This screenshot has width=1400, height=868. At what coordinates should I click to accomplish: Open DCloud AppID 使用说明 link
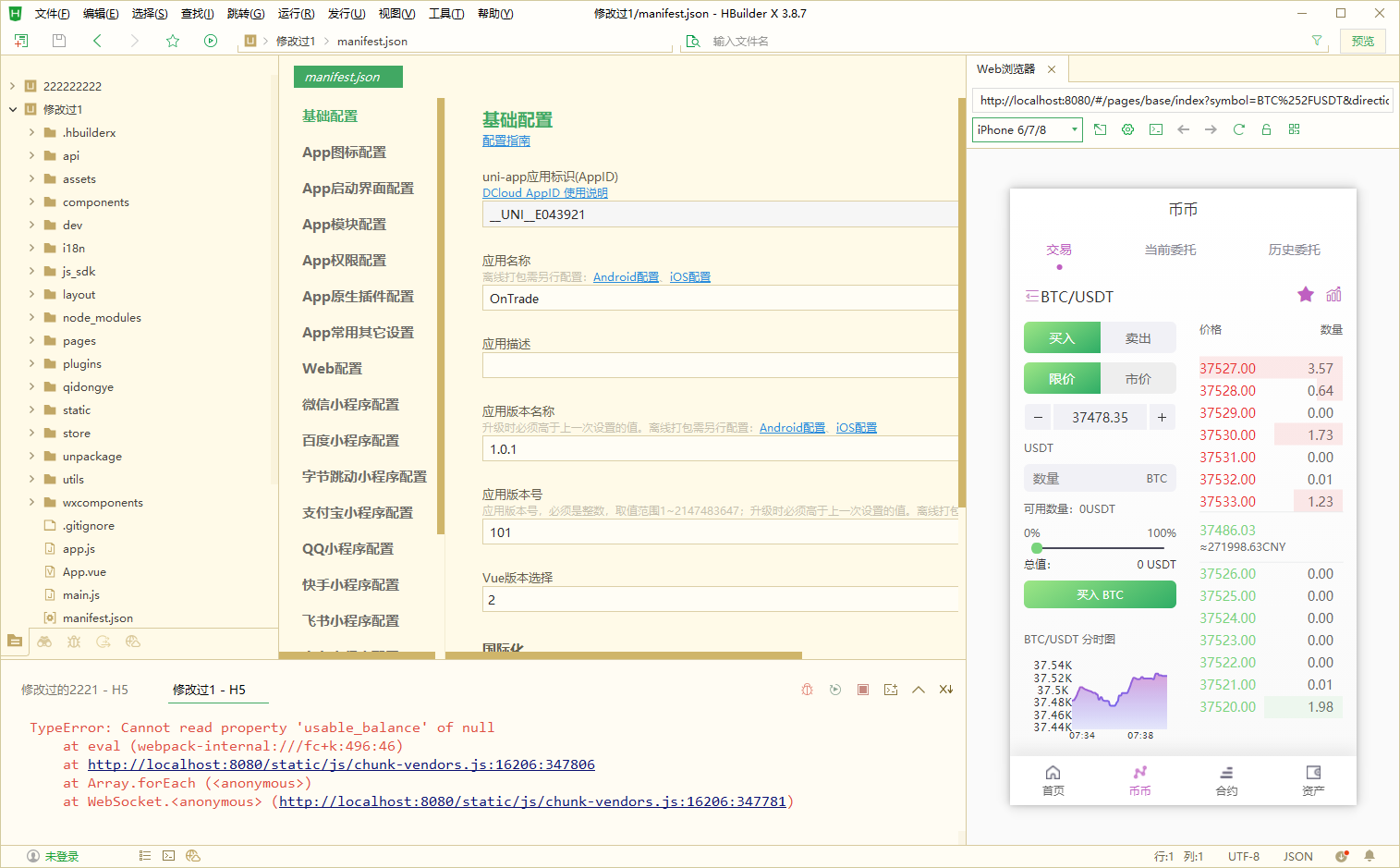coord(545,193)
